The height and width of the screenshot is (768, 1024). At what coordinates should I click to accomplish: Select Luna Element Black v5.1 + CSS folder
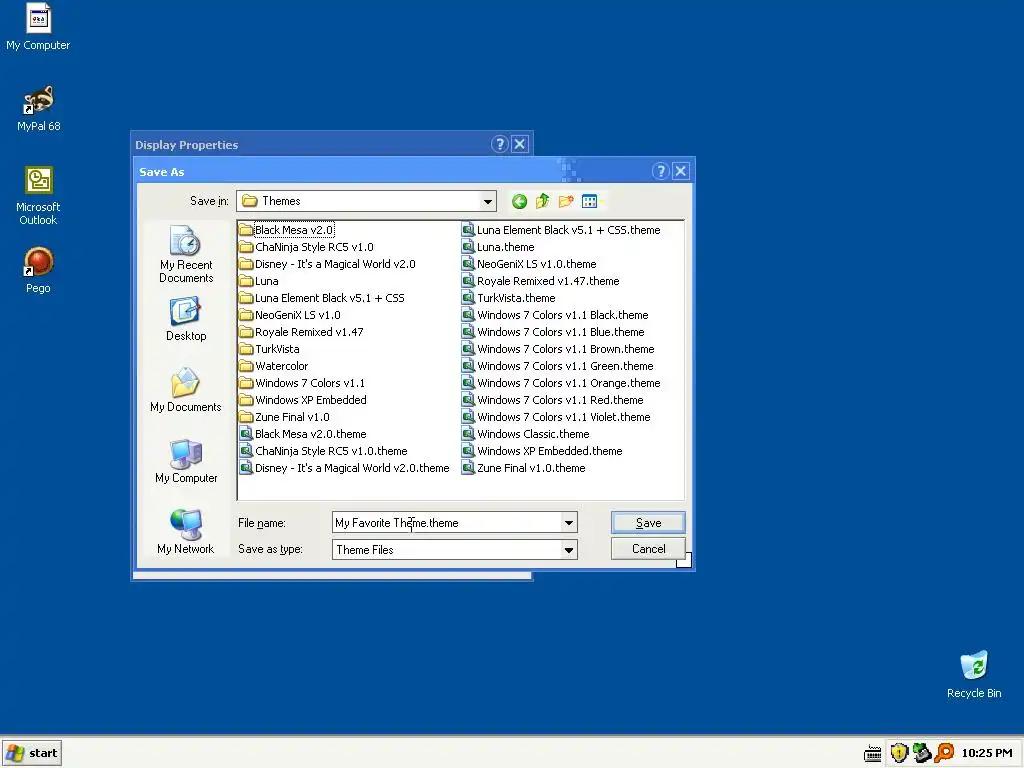[x=322, y=298]
